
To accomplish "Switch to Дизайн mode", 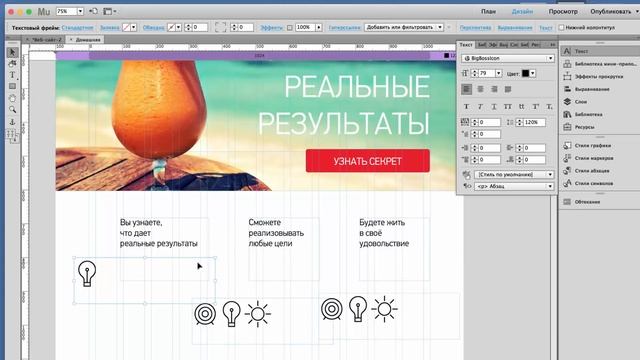I will 522,11.
